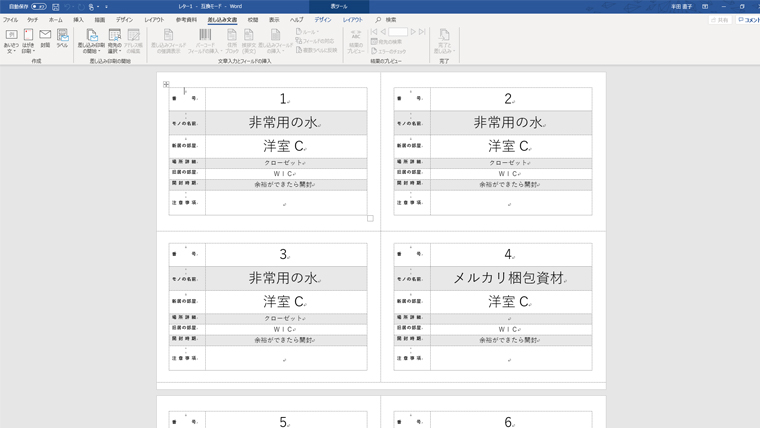The width and height of the screenshot is (760, 428).
Task: Click the 非常用の水 cell in label 1
Action: point(285,123)
